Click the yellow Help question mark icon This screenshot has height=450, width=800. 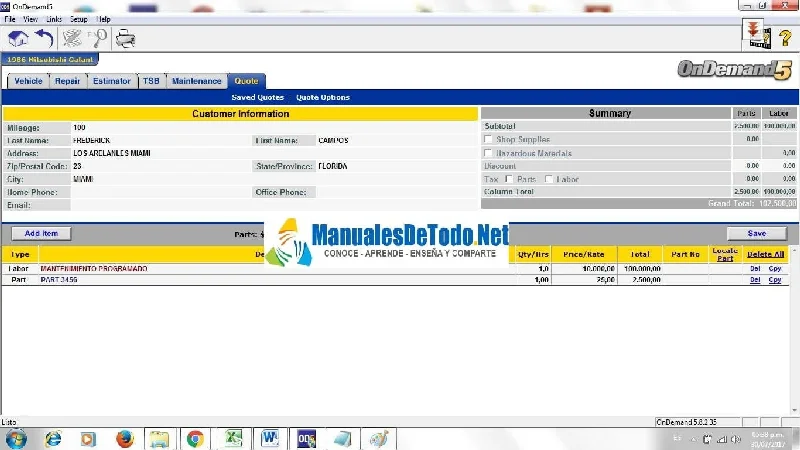point(785,39)
